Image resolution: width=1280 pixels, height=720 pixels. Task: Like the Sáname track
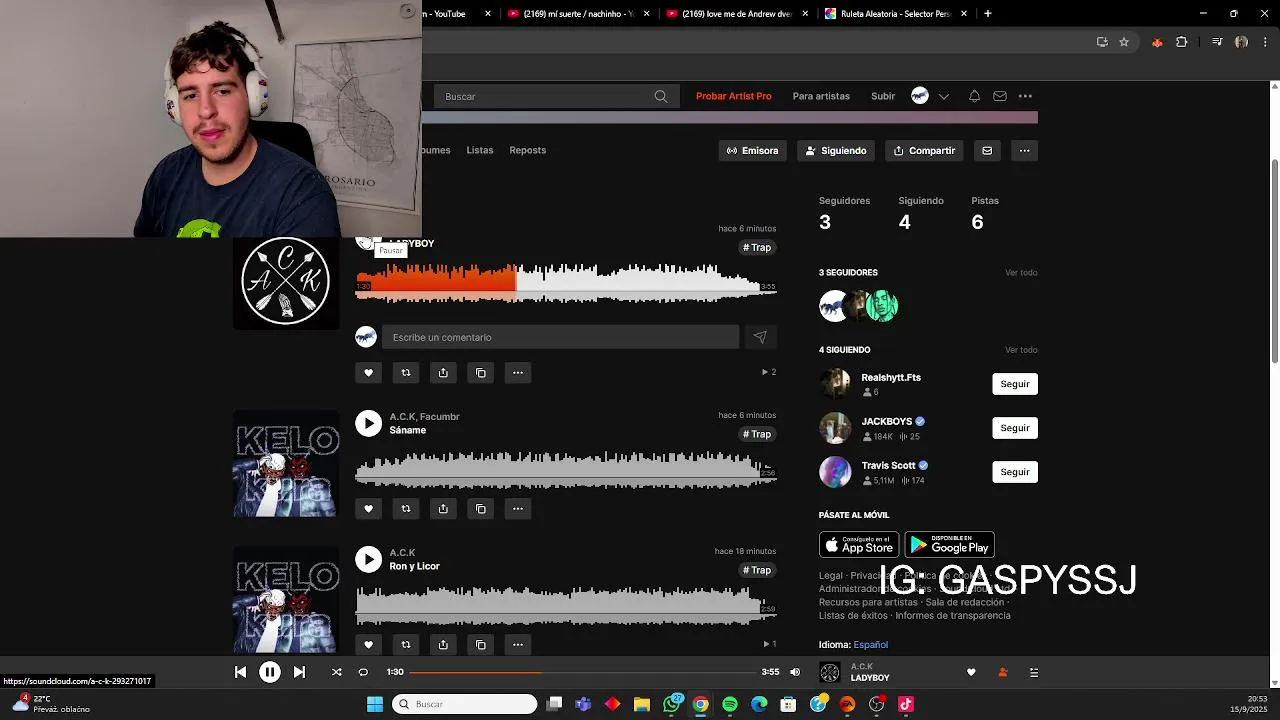(x=368, y=509)
